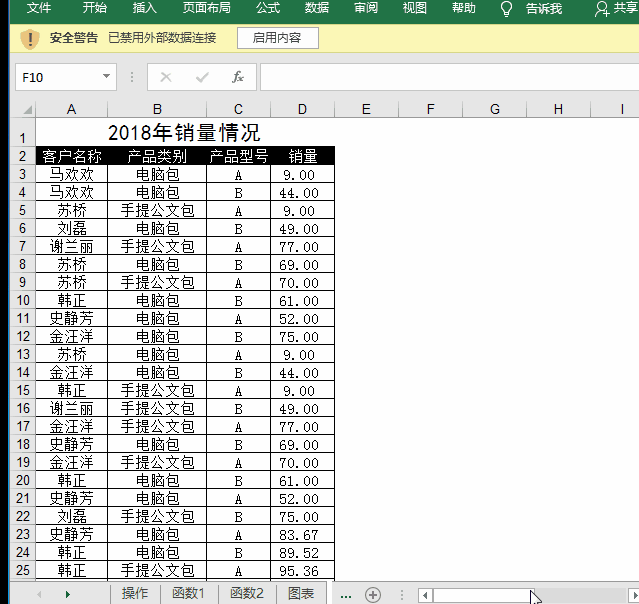Select column F header
Screen dimensions: 639x604
coord(430,109)
